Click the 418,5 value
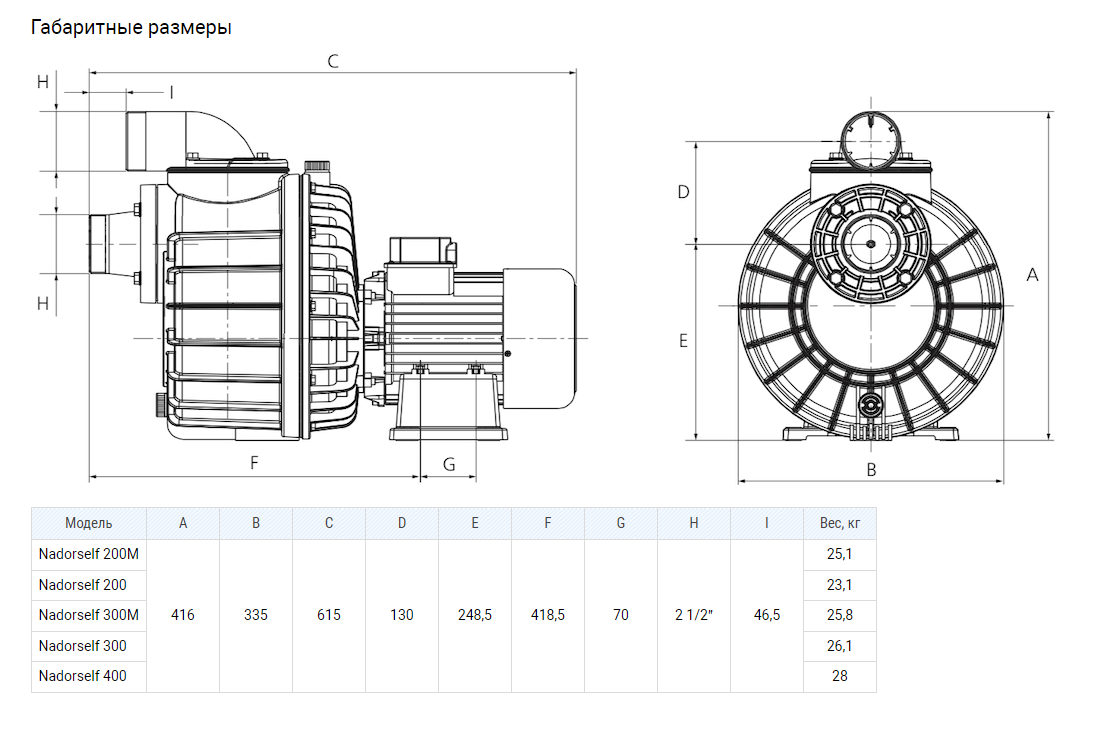Viewport: 1095px width, 729px height. (x=548, y=614)
